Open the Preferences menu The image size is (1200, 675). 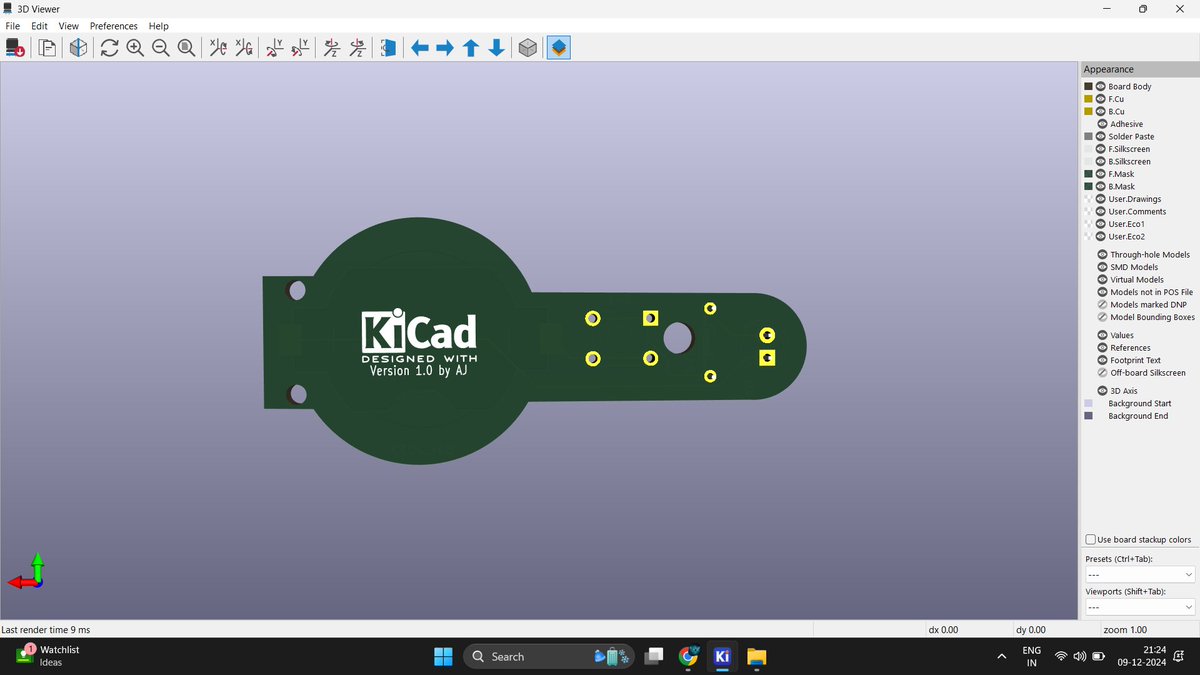point(113,25)
